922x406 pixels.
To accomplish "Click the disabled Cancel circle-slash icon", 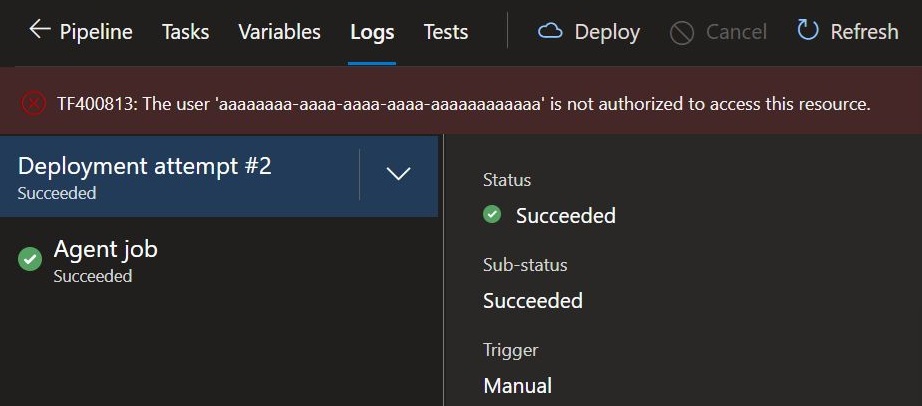I will (x=682, y=32).
